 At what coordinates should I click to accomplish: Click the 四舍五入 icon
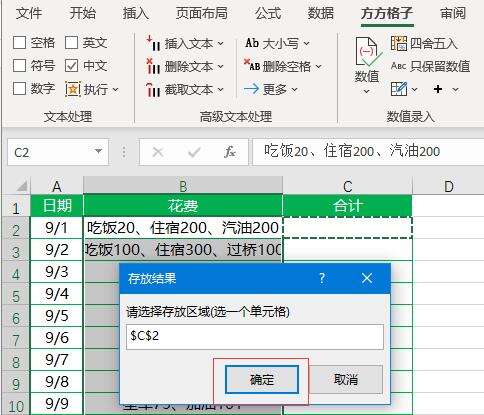pyautogui.click(x=399, y=43)
